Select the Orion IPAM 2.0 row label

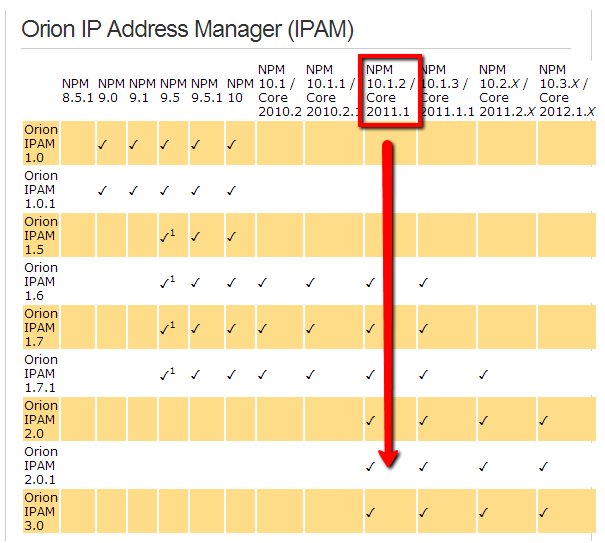click(41, 419)
